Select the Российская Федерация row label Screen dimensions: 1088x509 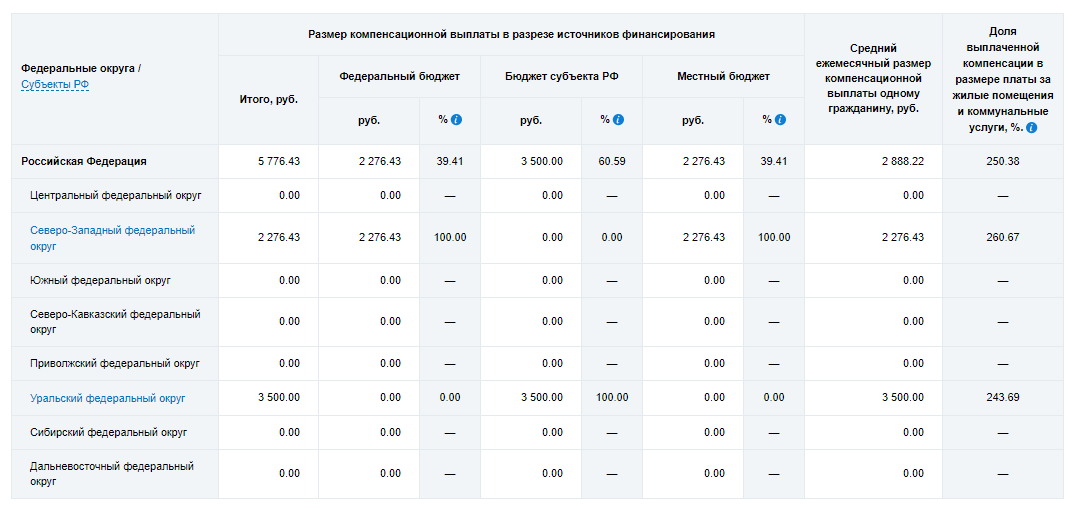click(x=84, y=161)
